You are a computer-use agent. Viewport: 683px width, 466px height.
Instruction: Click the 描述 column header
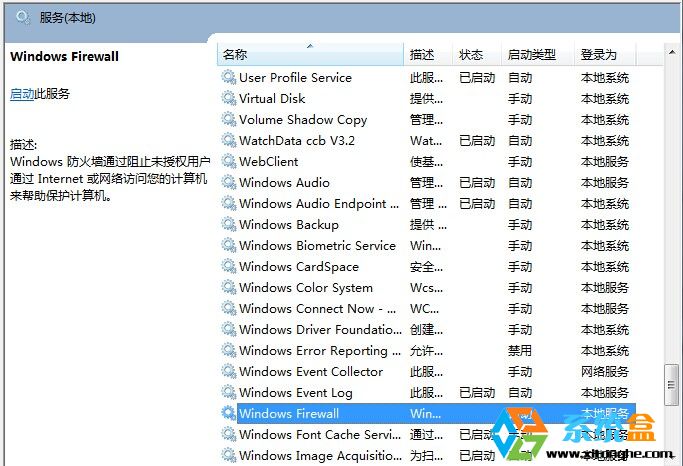coord(422,54)
